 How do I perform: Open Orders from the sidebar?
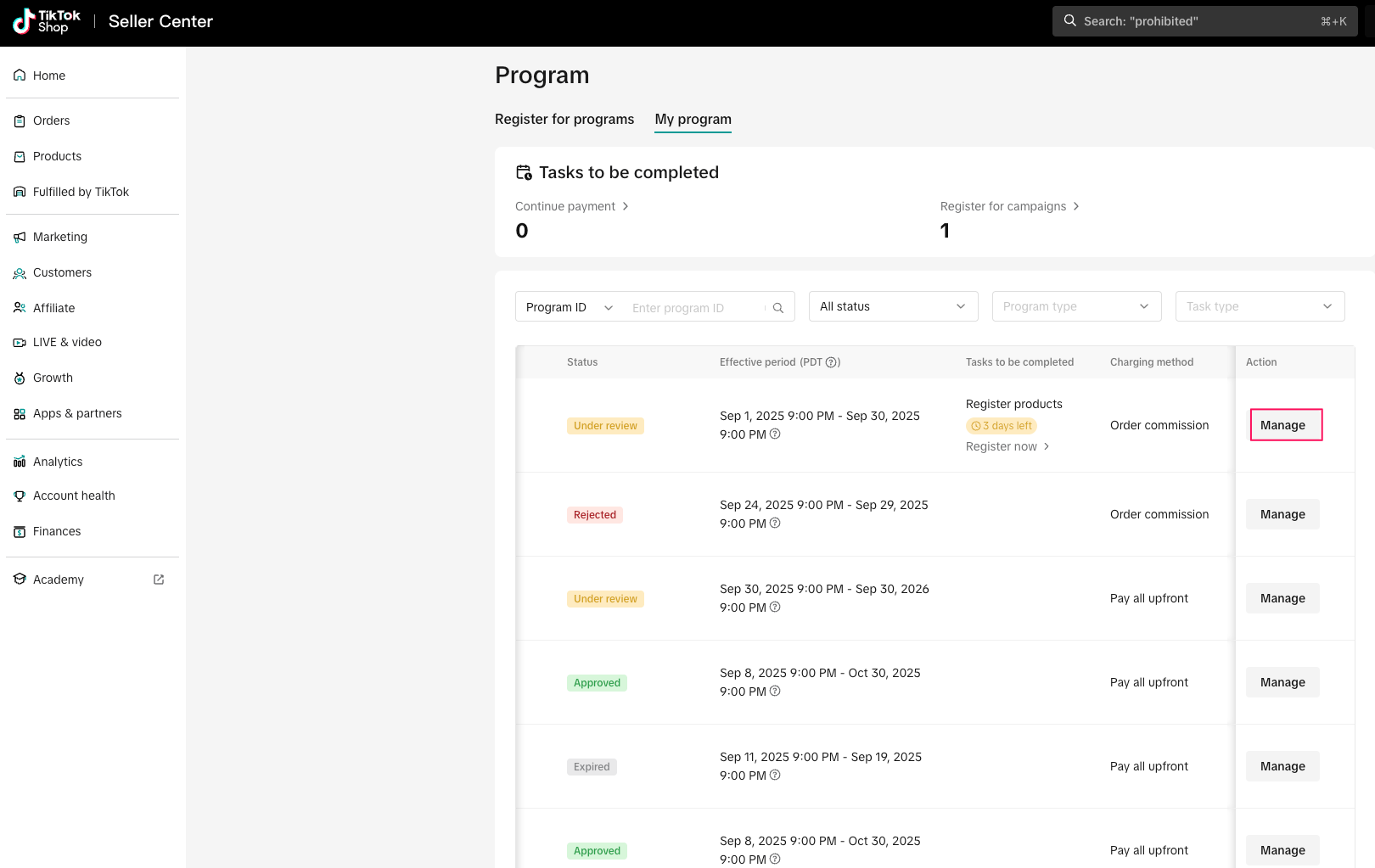(x=51, y=120)
